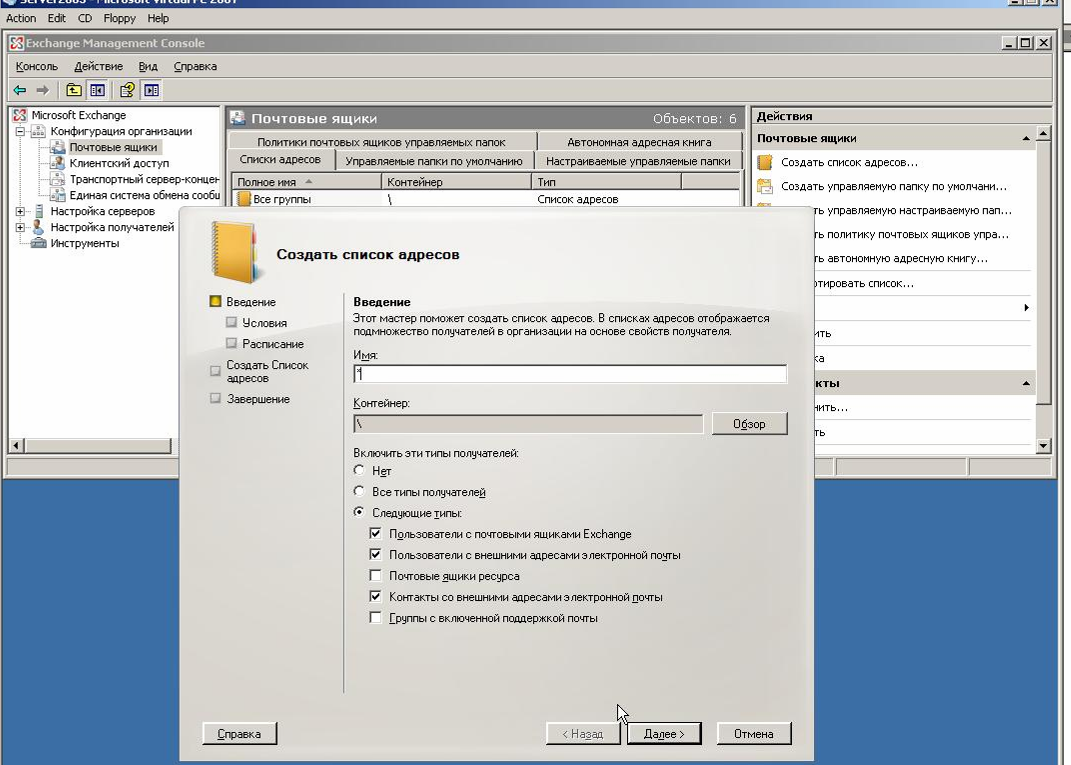1071x765 pixels.
Task: Open the Help toolbar icon
Action: [x=127, y=90]
